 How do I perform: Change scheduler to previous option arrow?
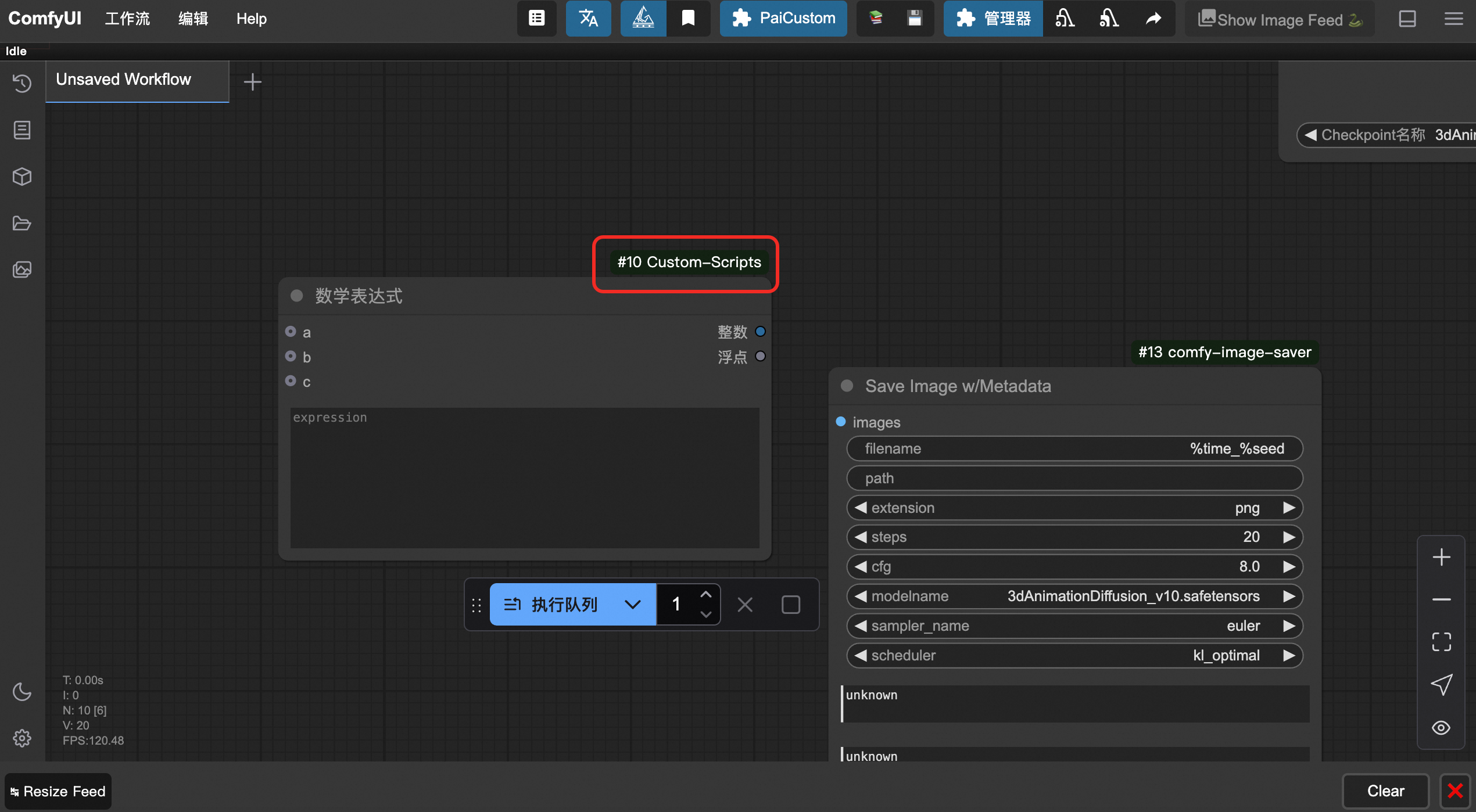[x=861, y=655]
